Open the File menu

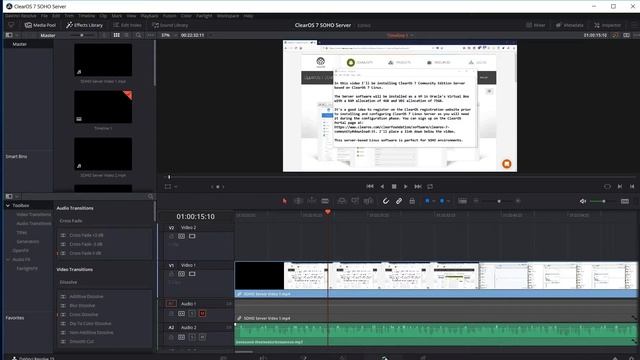coord(44,16)
